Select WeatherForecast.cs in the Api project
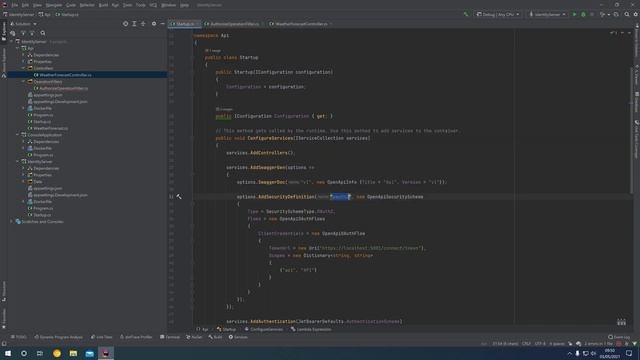The width and height of the screenshot is (640, 360). click(x=51, y=128)
